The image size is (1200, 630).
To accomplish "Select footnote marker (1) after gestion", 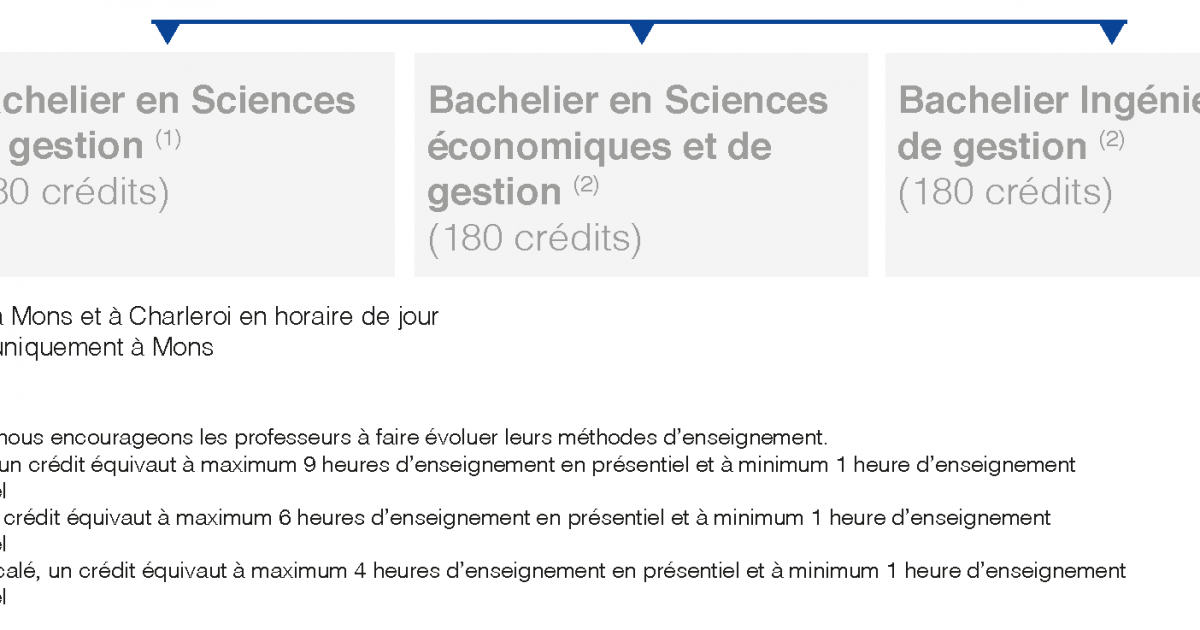I will click(168, 139).
